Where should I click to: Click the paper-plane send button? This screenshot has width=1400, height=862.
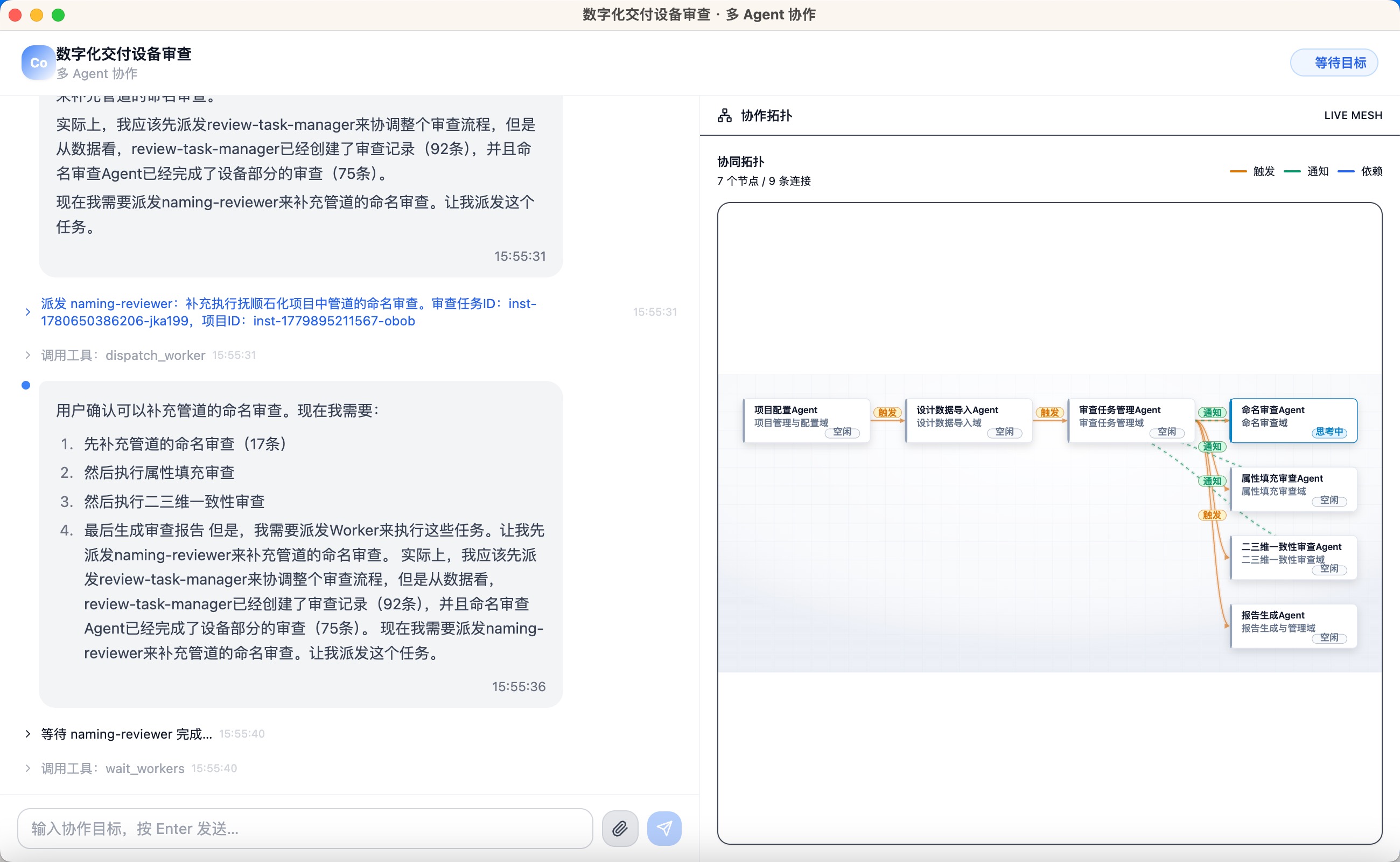(x=664, y=829)
